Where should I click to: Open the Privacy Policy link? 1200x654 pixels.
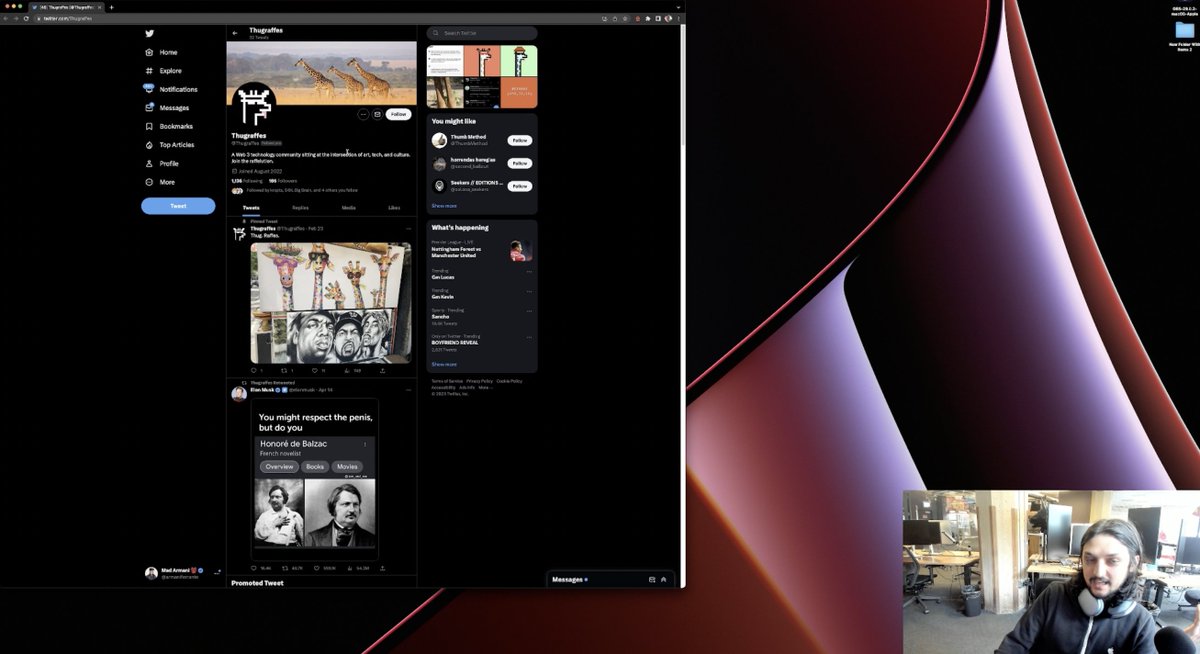479,381
